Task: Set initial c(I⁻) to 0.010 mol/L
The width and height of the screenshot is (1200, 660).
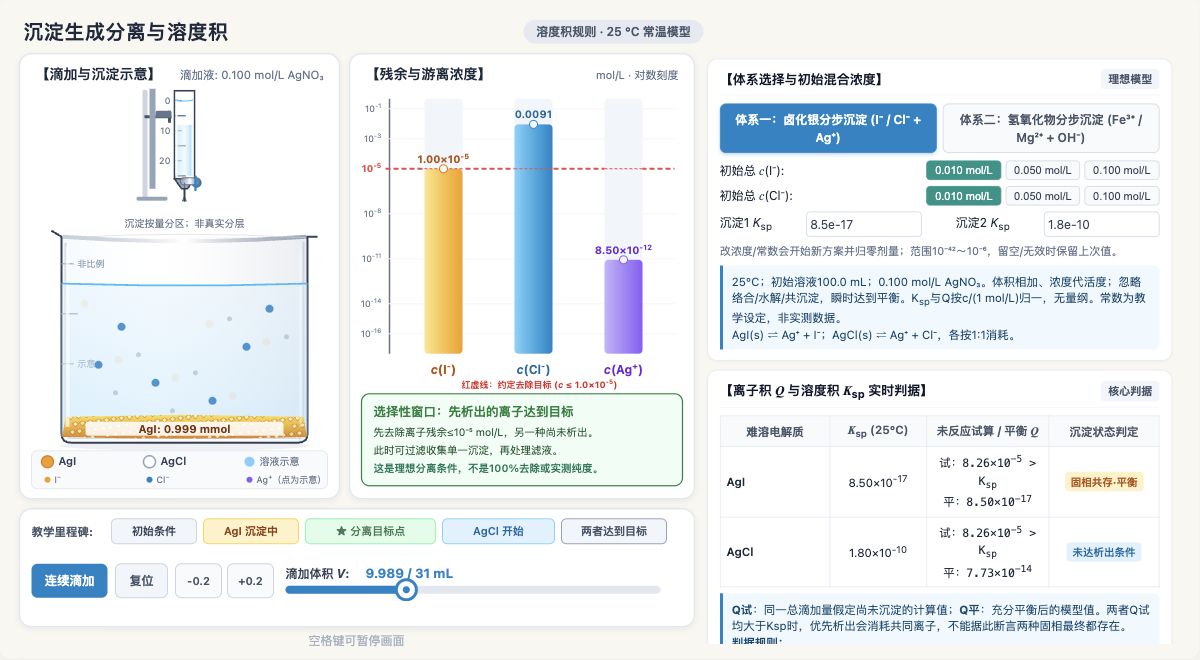Action: (964, 170)
